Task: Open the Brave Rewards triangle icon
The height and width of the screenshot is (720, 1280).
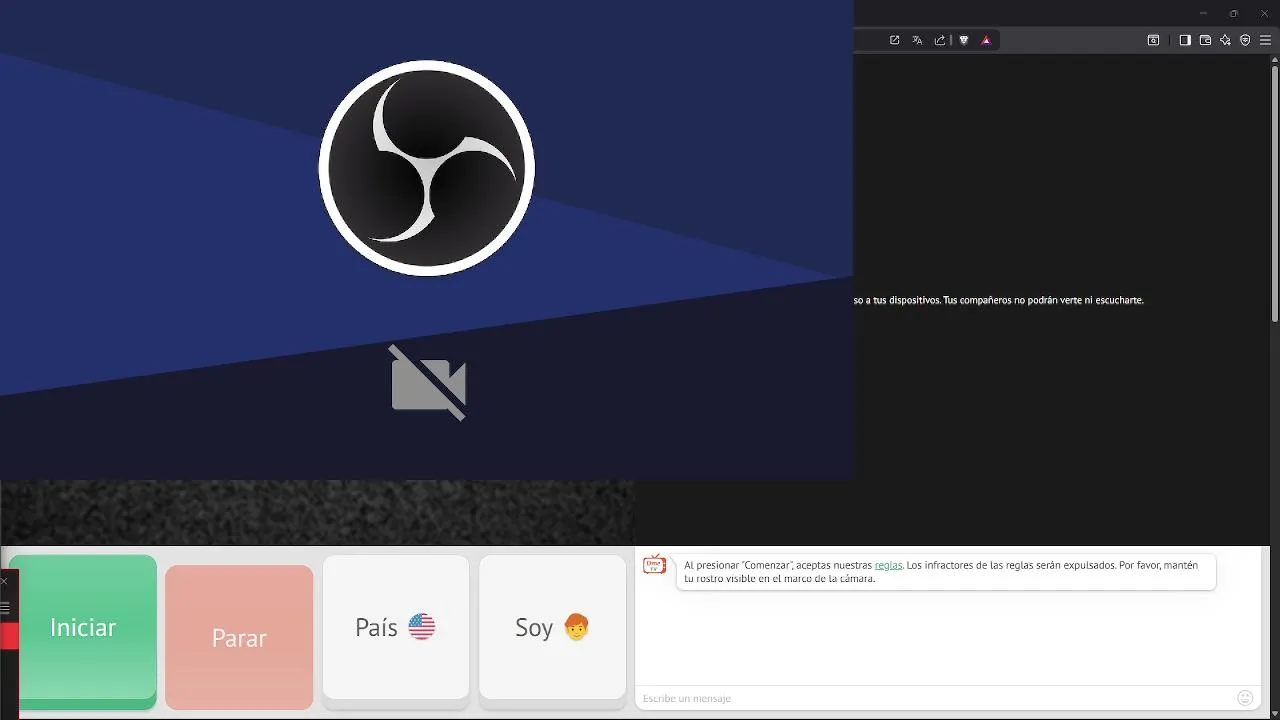Action: point(986,40)
